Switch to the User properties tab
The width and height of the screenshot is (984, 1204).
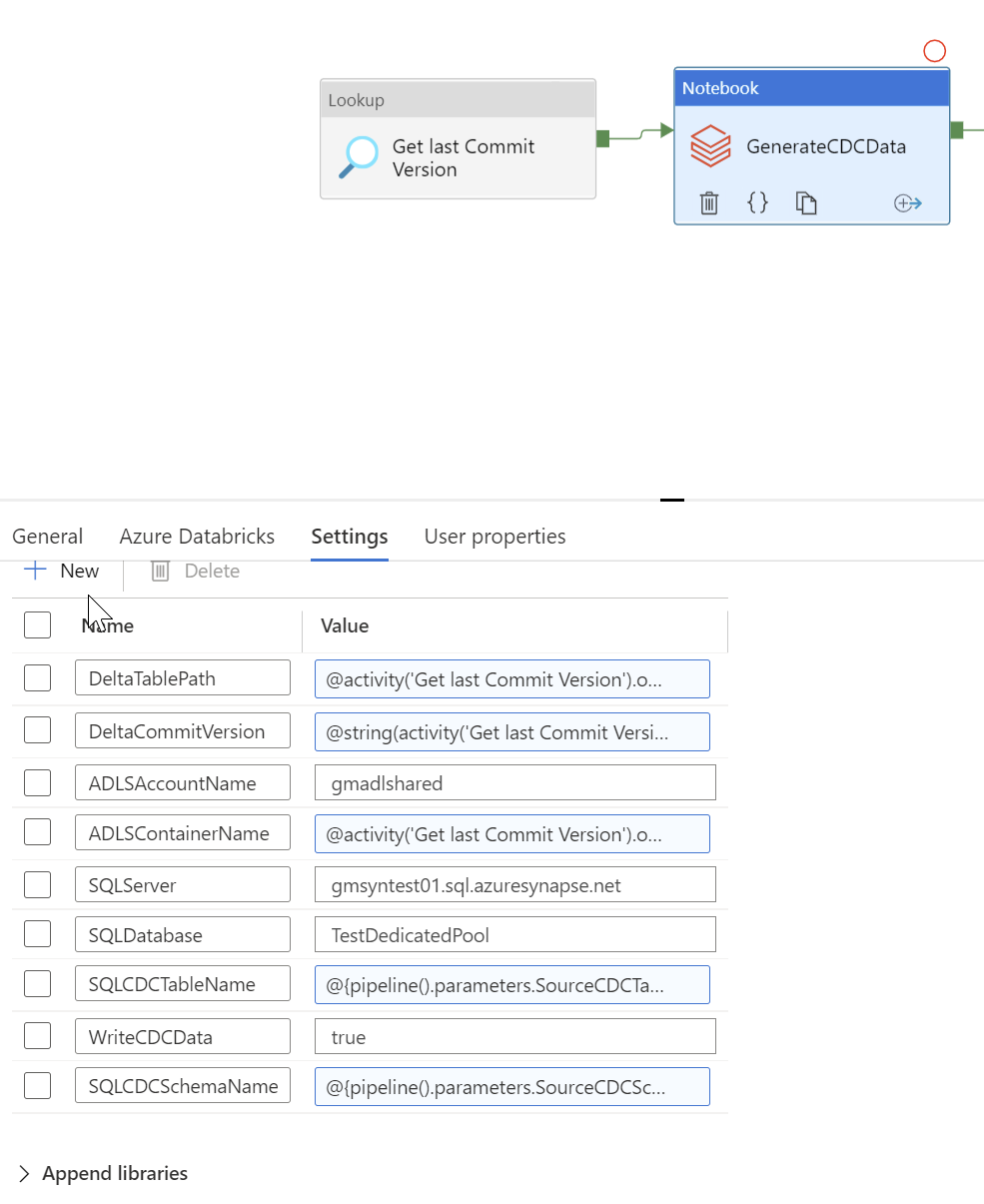tap(494, 537)
